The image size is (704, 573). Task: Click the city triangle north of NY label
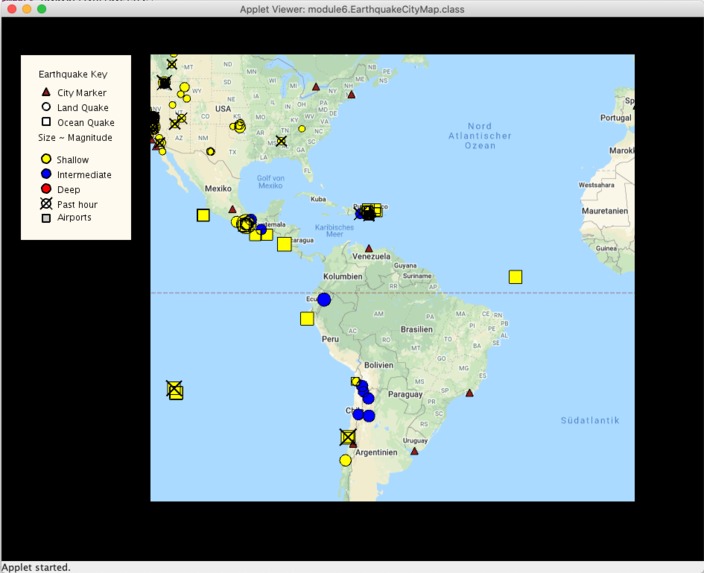pos(316,87)
